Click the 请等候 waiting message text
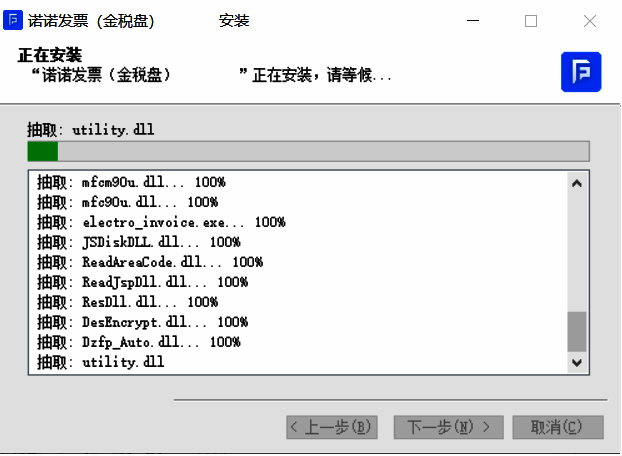This screenshot has height=456, width=622. tap(359, 75)
